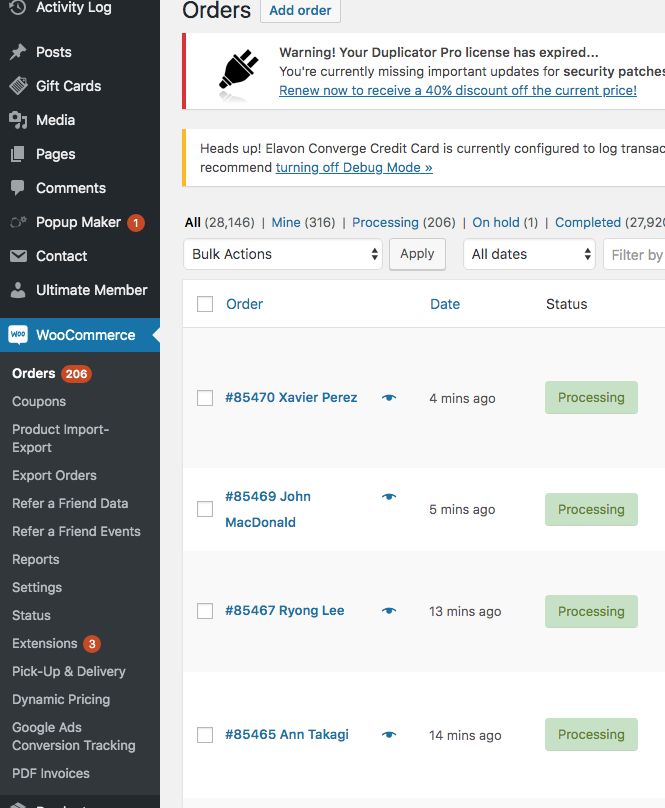Select checkbox for Ann Takagi order
The height and width of the screenshot is (808, 665).
[x=205, y=735]
